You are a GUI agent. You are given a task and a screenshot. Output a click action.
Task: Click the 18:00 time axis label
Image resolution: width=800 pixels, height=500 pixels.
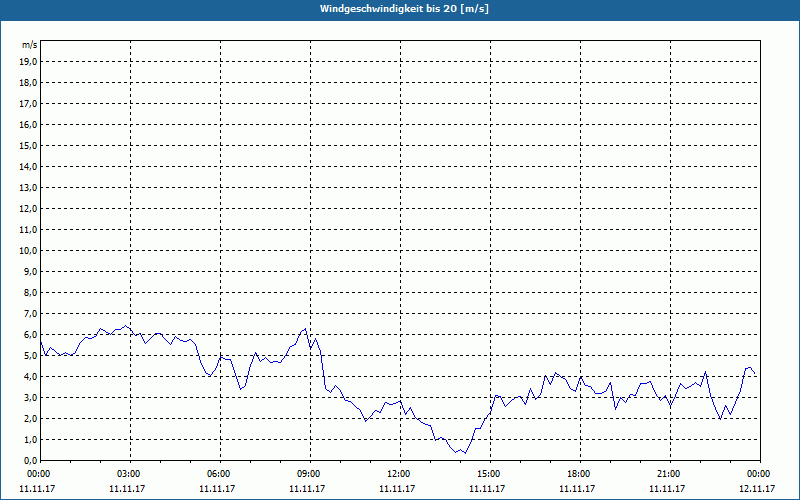pos(581,474)
